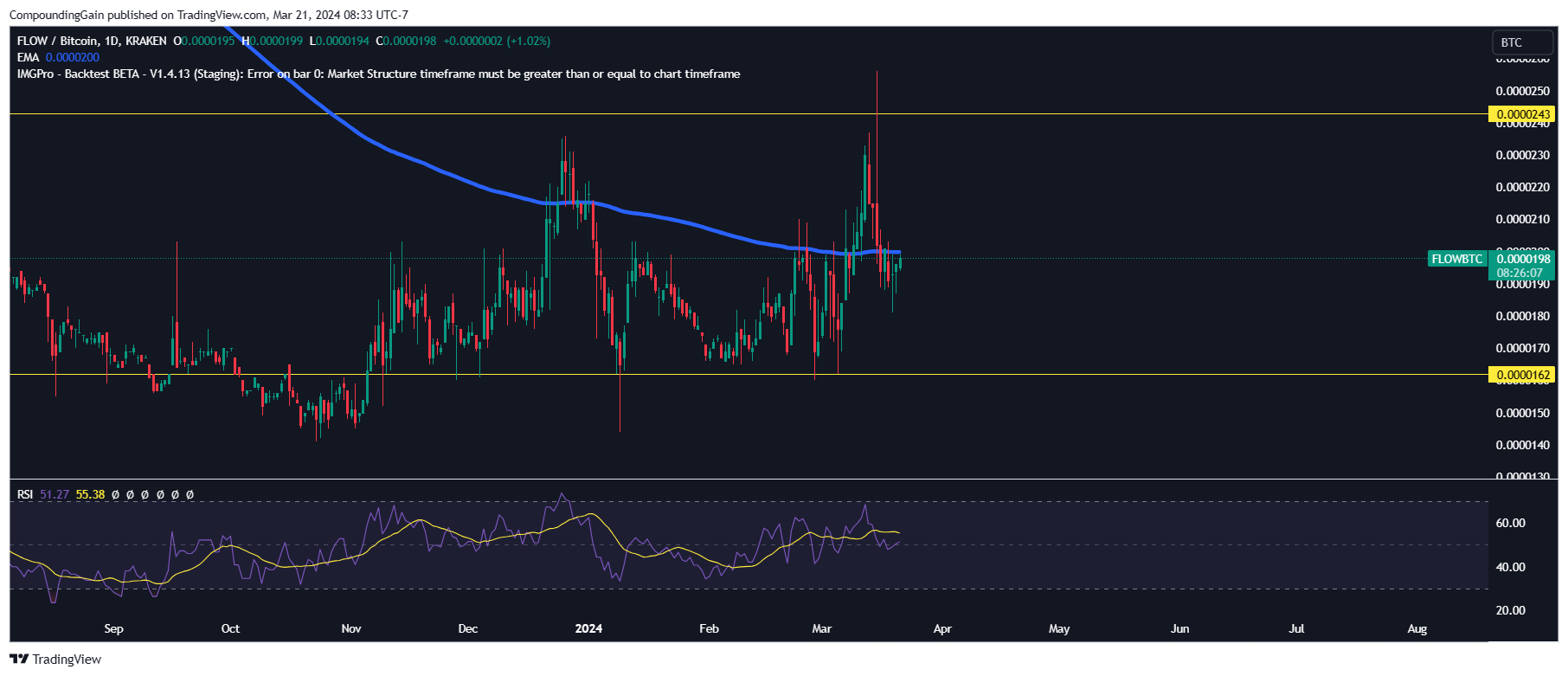Click the yellow 0.0000162 price label
The height and width of the screenshot is (676, 1568).
pyautogui.click(x=1521, y=375)
